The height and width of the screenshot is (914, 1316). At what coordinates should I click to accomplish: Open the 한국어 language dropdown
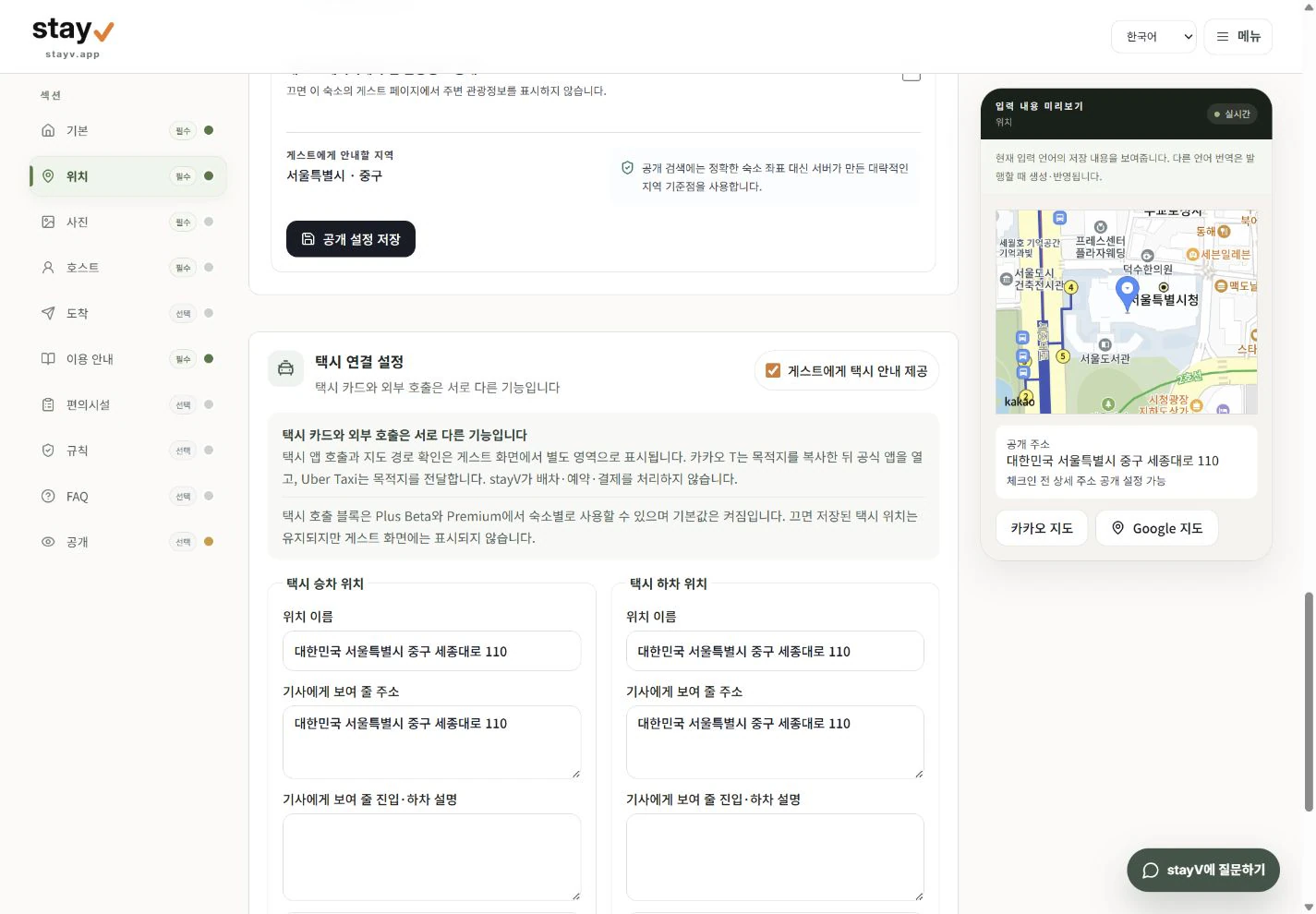point(1153,37)
